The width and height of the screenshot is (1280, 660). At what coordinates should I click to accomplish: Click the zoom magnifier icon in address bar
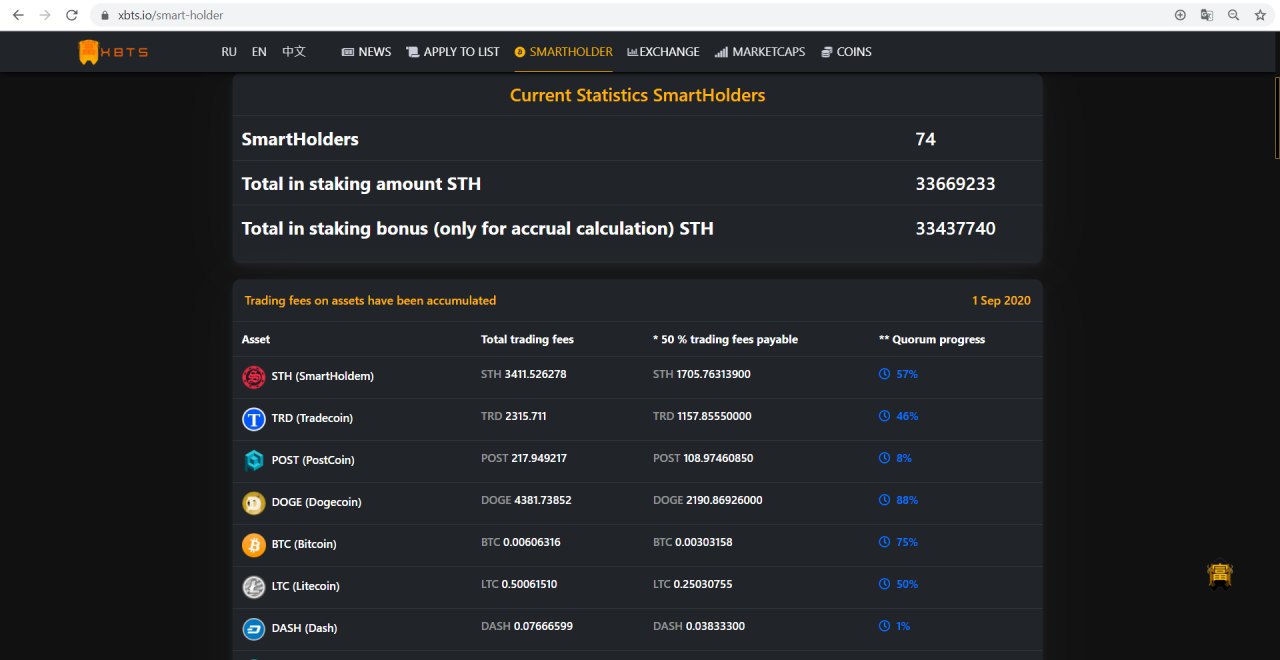point(1233,15)
